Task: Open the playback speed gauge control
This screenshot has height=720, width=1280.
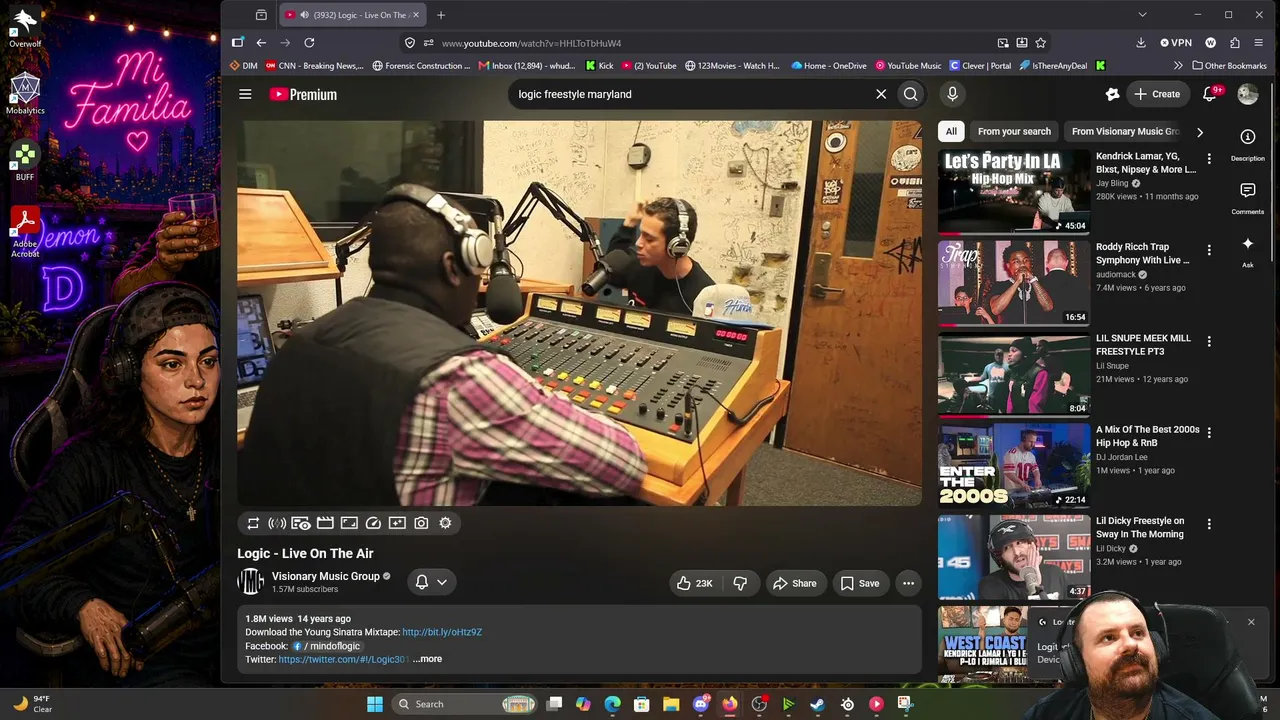Action: (x=373, y=523)
